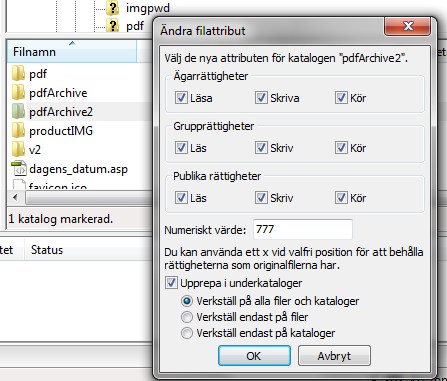This screenshot has height=381, width=447.
Task: Select the pdfArchive2 row name
Action: 61,112
